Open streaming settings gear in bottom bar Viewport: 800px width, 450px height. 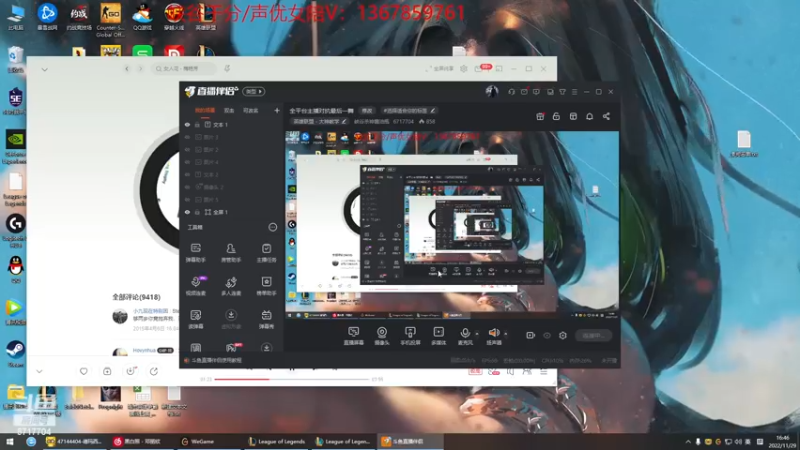(563, 335)
